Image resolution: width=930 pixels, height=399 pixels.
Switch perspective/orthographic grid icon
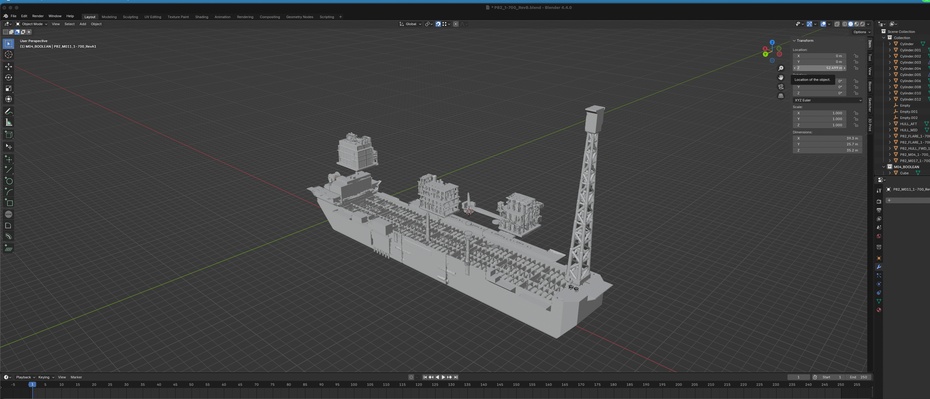tap(781, 95)
